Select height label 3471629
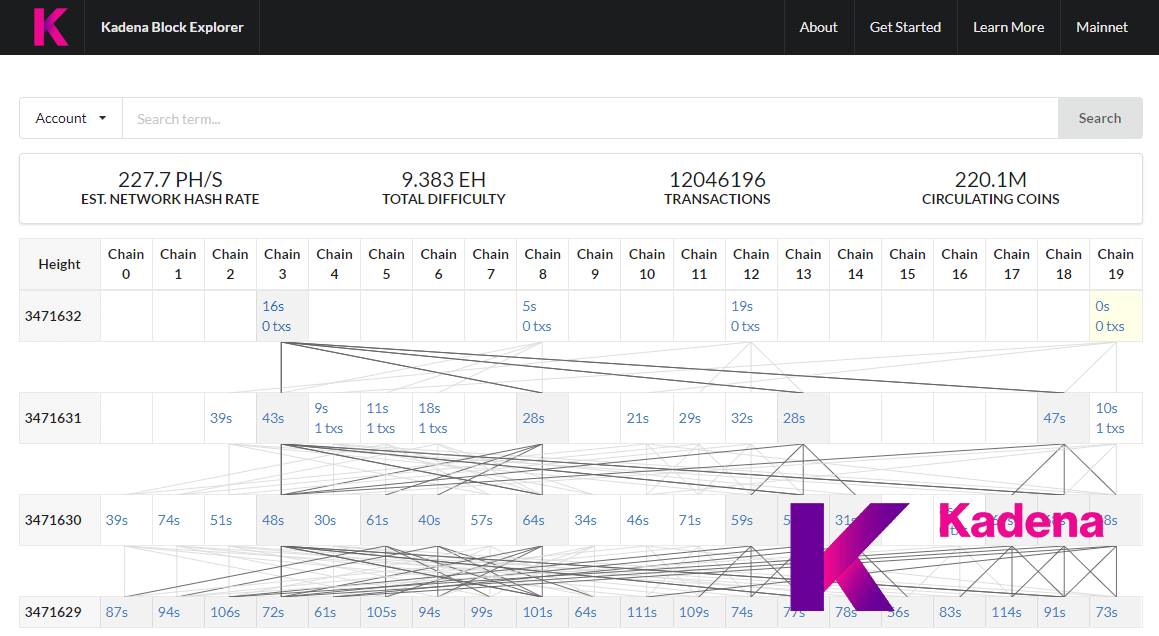Viewport: 1159px width, 636px height. (x=53, y=612)
